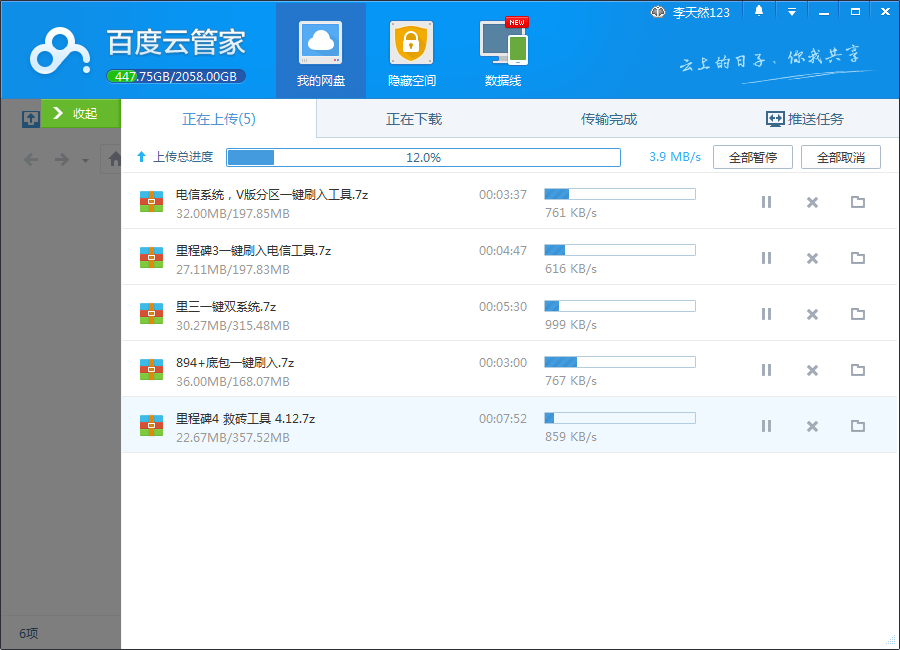The height and width of the screenshot is (650, 900).
Task: Click the 999 KB/s speed label
Action: point(571,325)
